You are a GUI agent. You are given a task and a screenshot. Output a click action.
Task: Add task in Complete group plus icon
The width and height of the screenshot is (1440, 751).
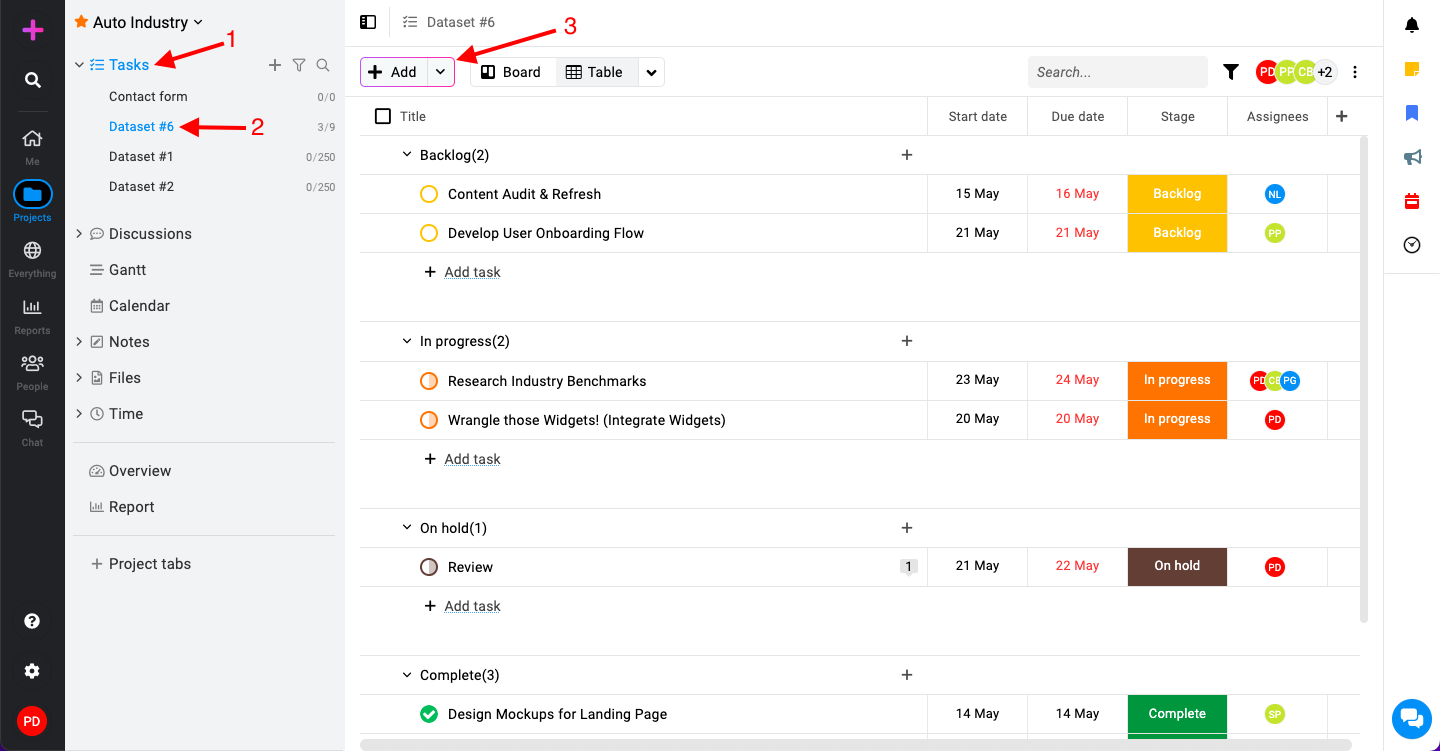pos(907,675)
